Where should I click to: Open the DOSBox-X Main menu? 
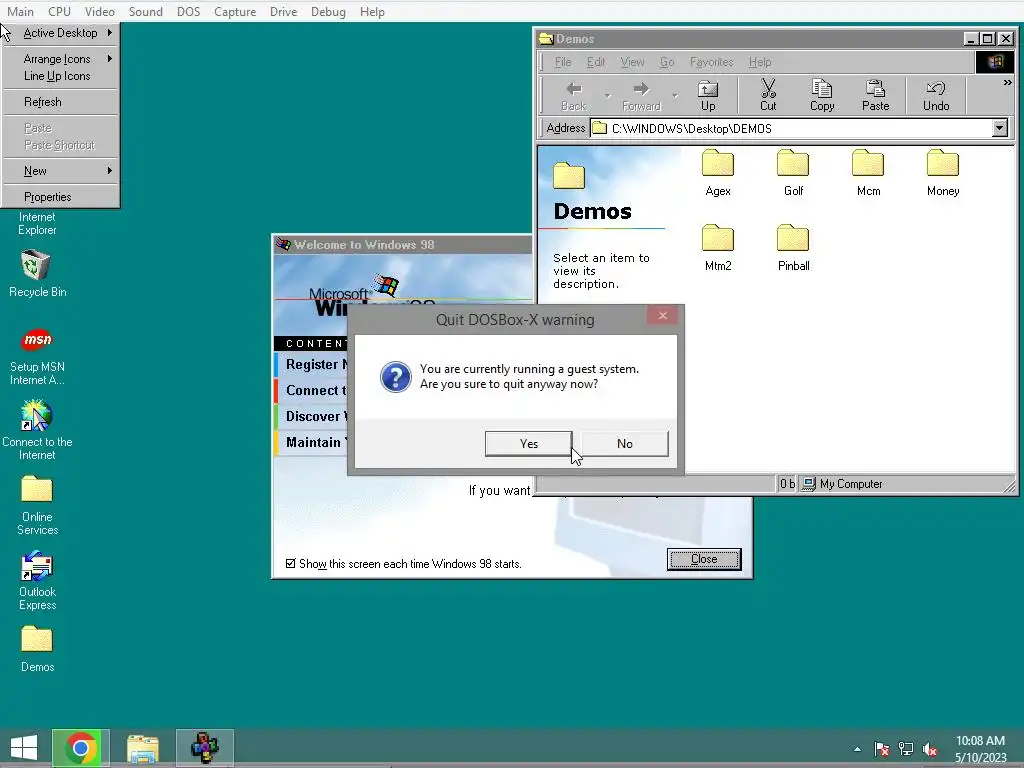[x=20, y=12]
